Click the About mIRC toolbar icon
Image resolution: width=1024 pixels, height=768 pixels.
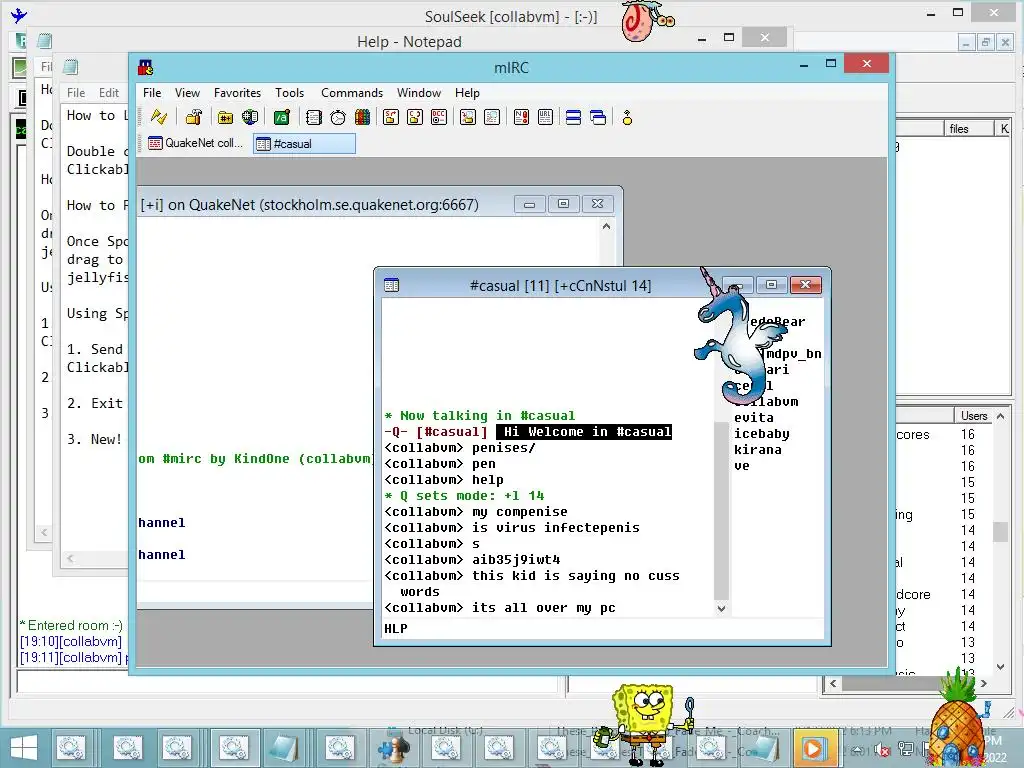click(627, 118)
